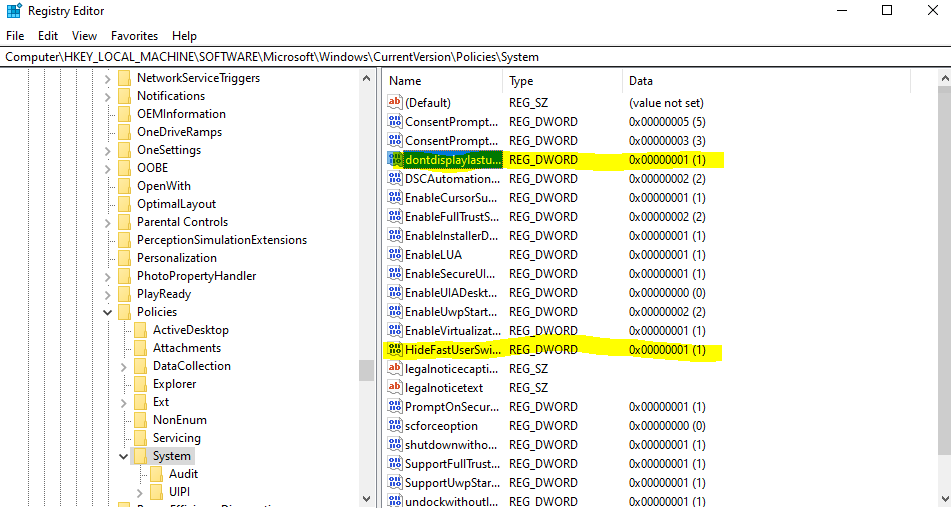
Task: Collapse the Policies key
Action: (108, 312)
